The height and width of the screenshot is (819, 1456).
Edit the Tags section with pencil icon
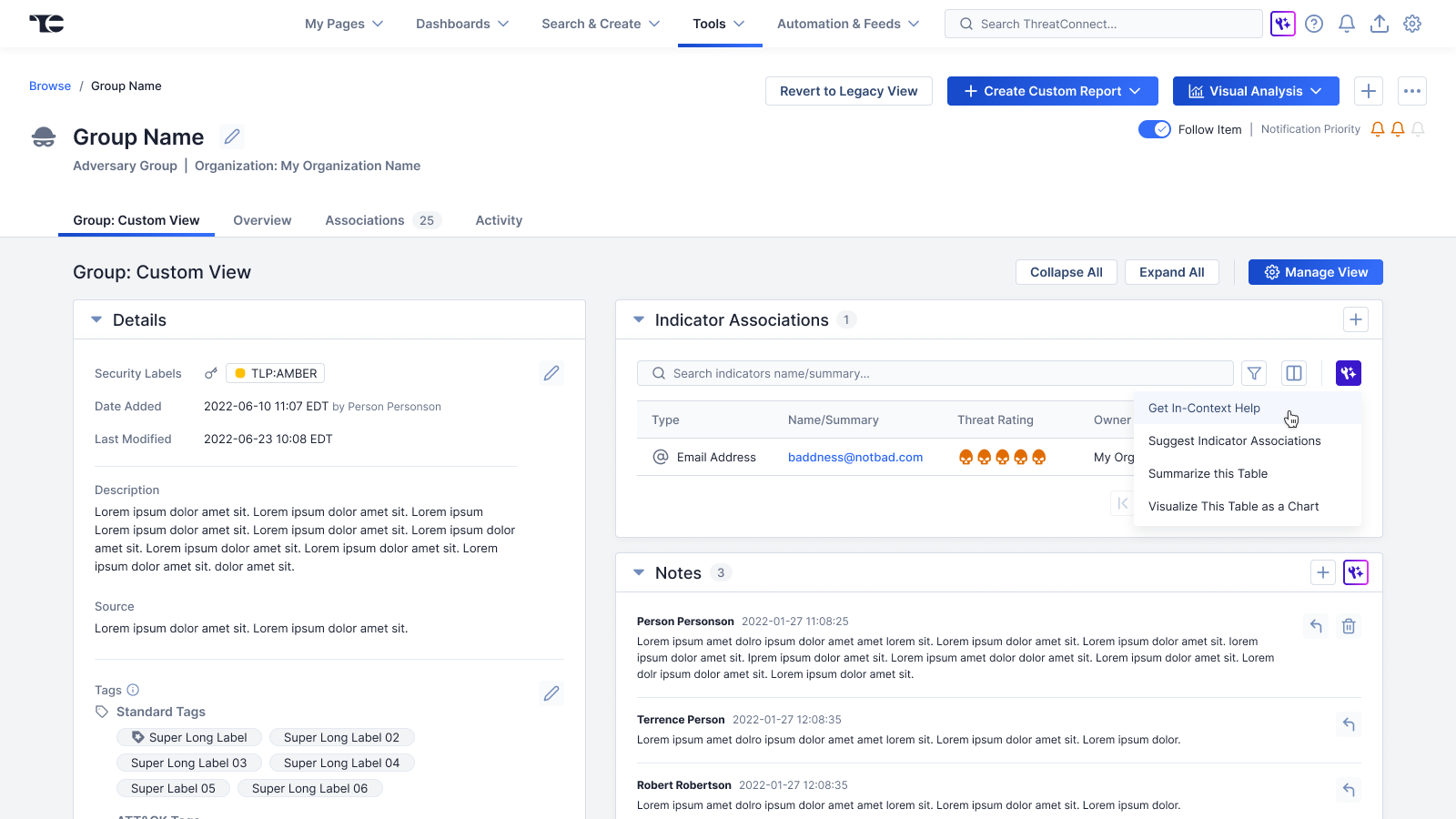click(x=551, y=693)
